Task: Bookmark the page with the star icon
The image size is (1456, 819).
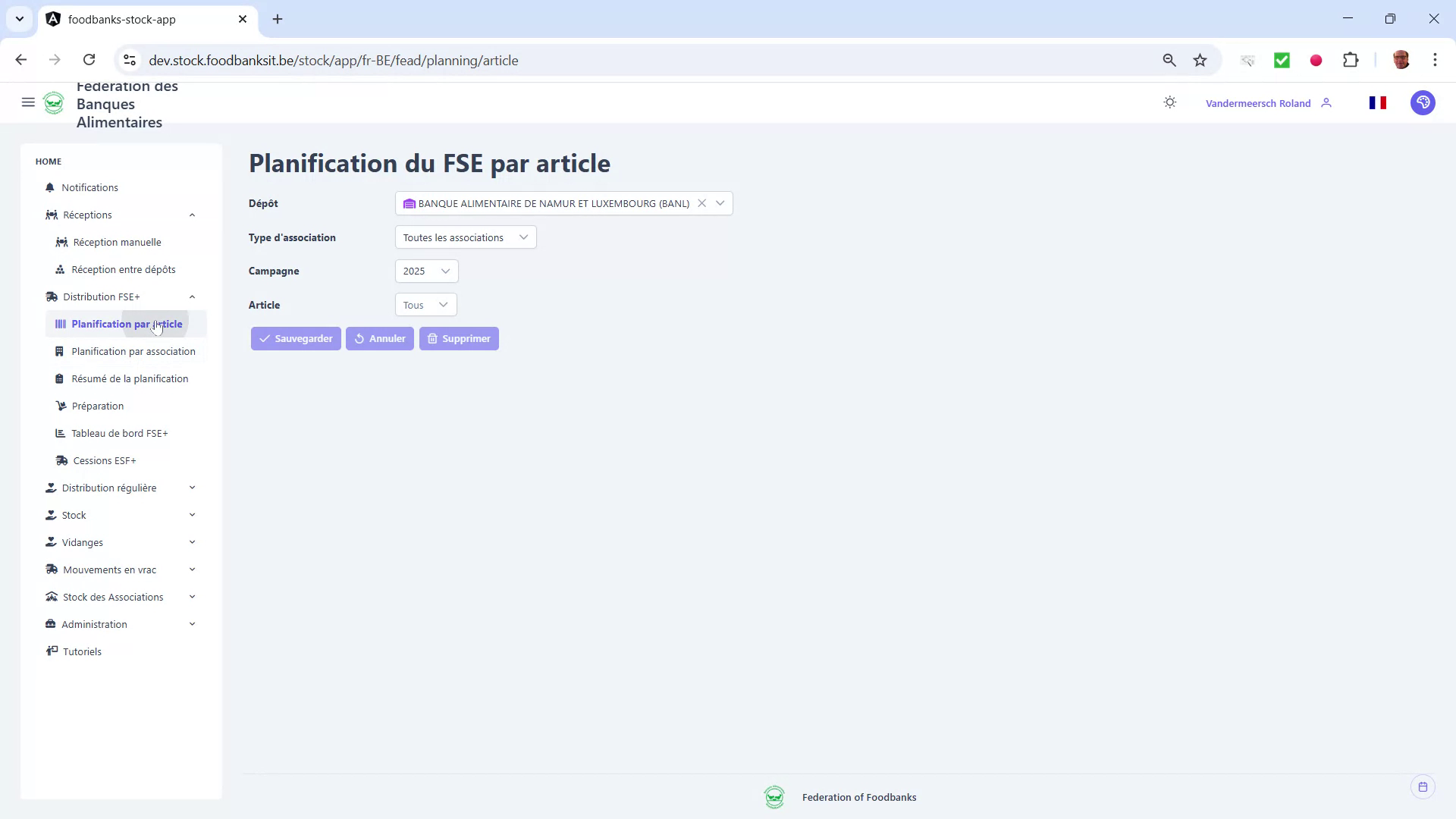Action: tap(1200, 60)
